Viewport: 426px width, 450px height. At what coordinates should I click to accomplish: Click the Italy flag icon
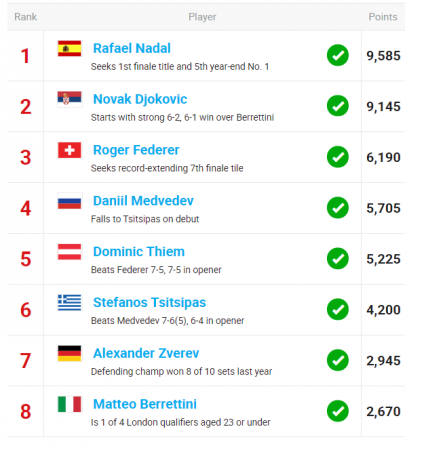(69, 404)
